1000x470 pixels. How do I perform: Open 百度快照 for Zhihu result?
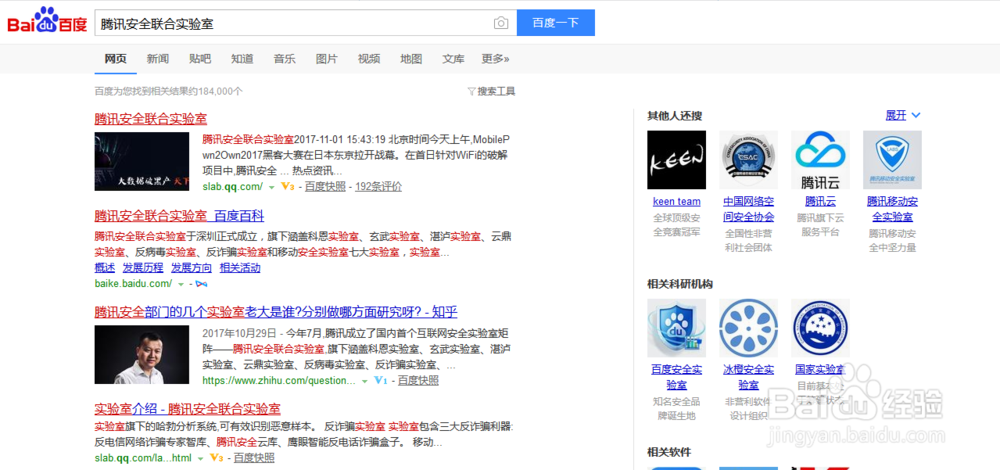point(418,381)
